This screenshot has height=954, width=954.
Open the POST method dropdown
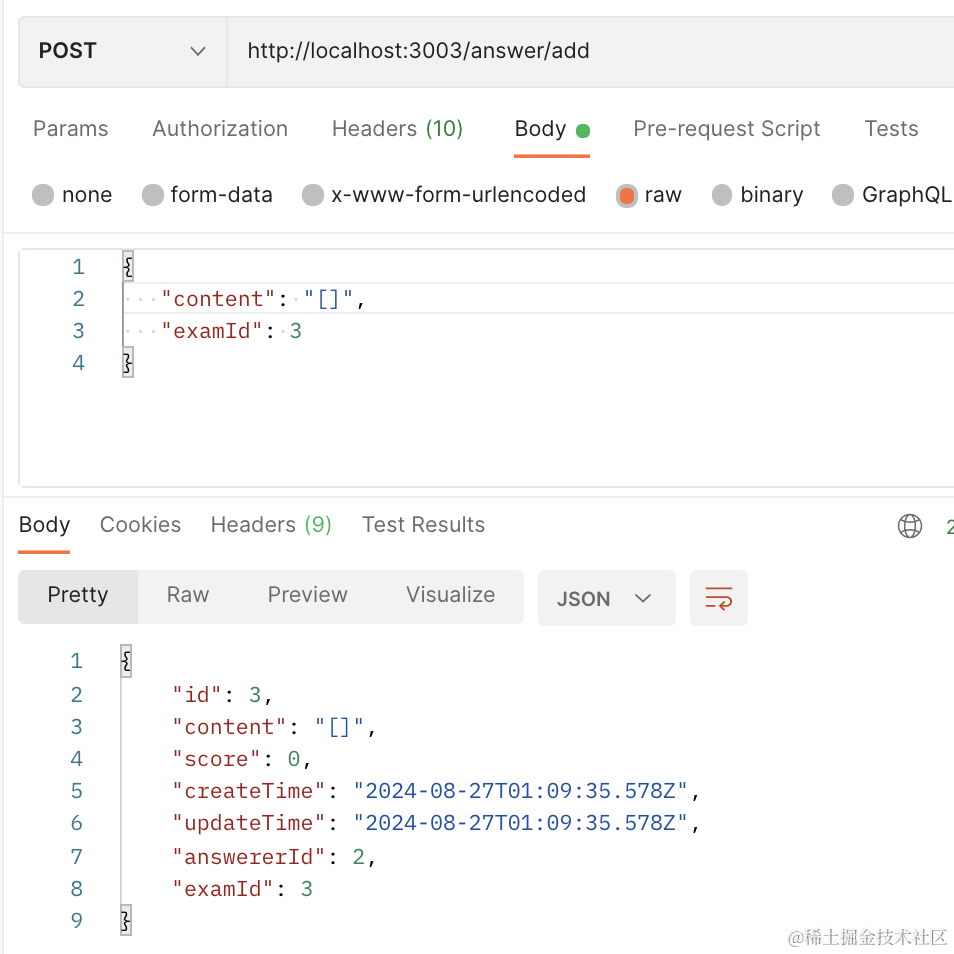coord(122,51)
